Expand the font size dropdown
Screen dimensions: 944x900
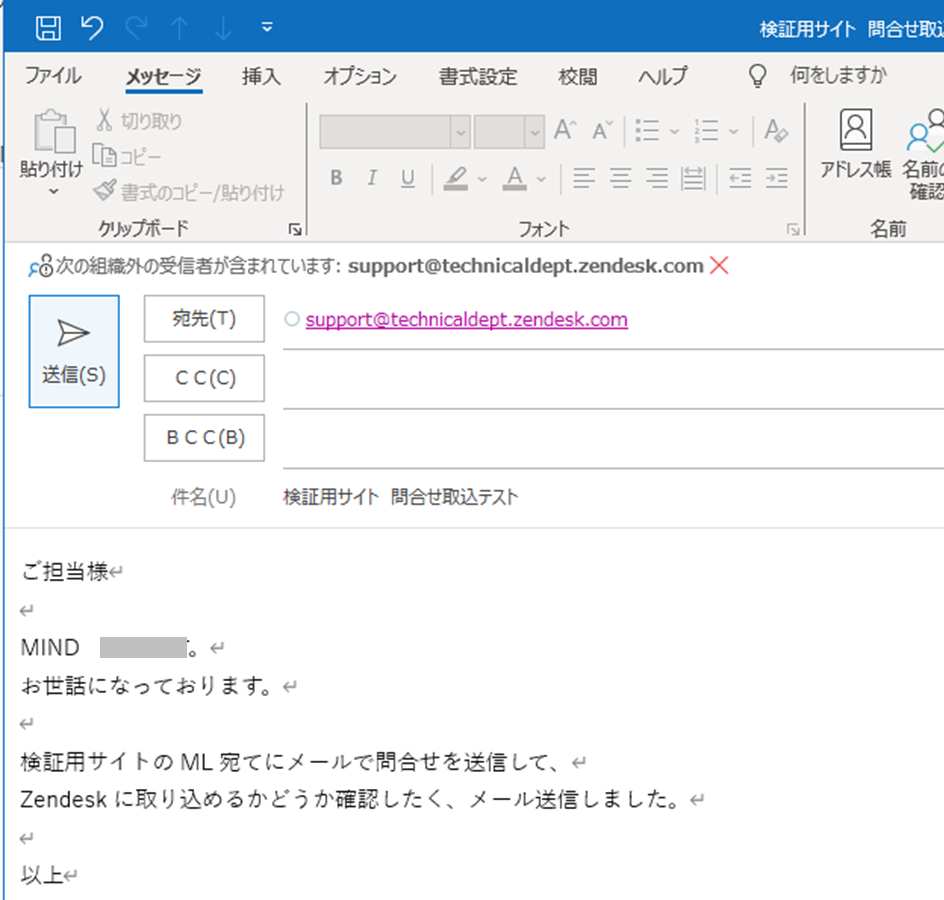tap(534, 132)
